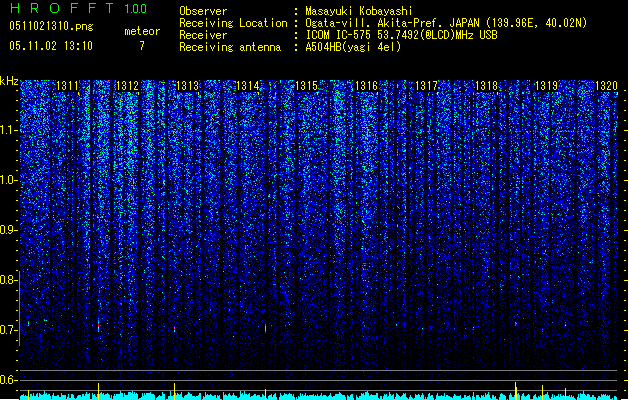The image size is (629, 400).
Task: Click the 1.0 kHz axis label
Action: click(8, 180)
